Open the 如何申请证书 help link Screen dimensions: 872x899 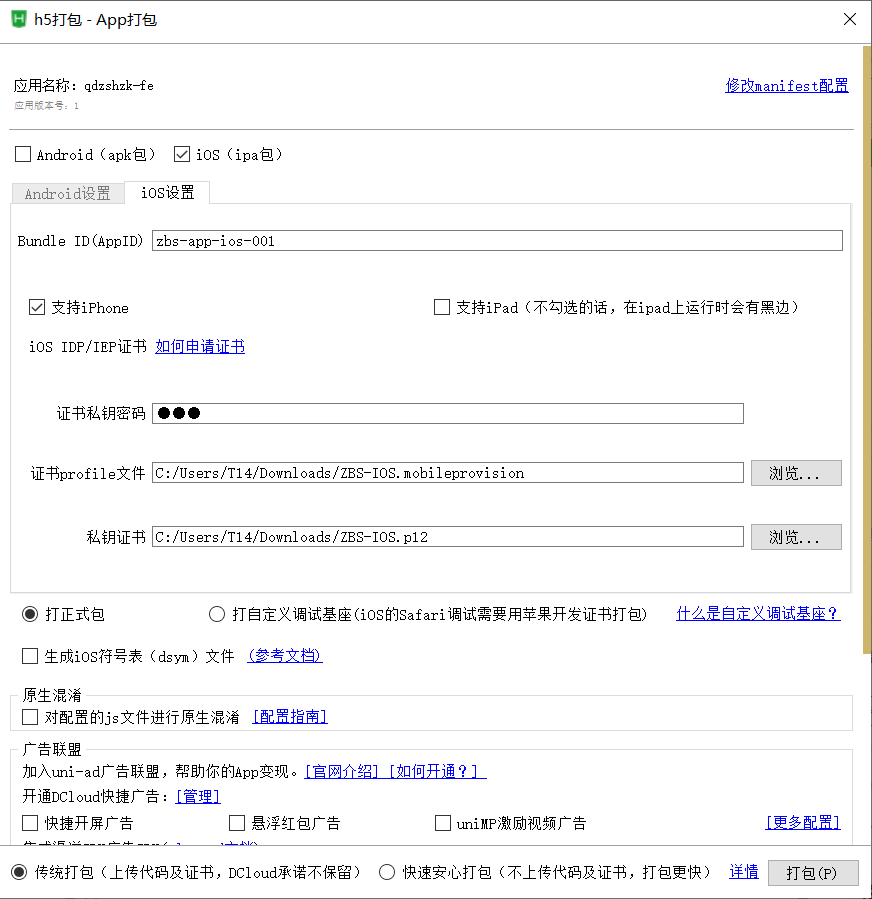(x=199, y=349)
